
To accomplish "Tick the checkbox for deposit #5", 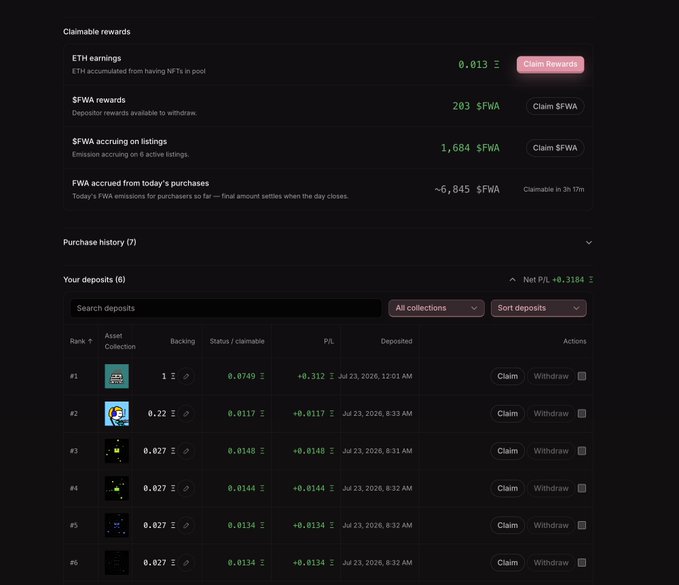I will [x=582, y=525].
